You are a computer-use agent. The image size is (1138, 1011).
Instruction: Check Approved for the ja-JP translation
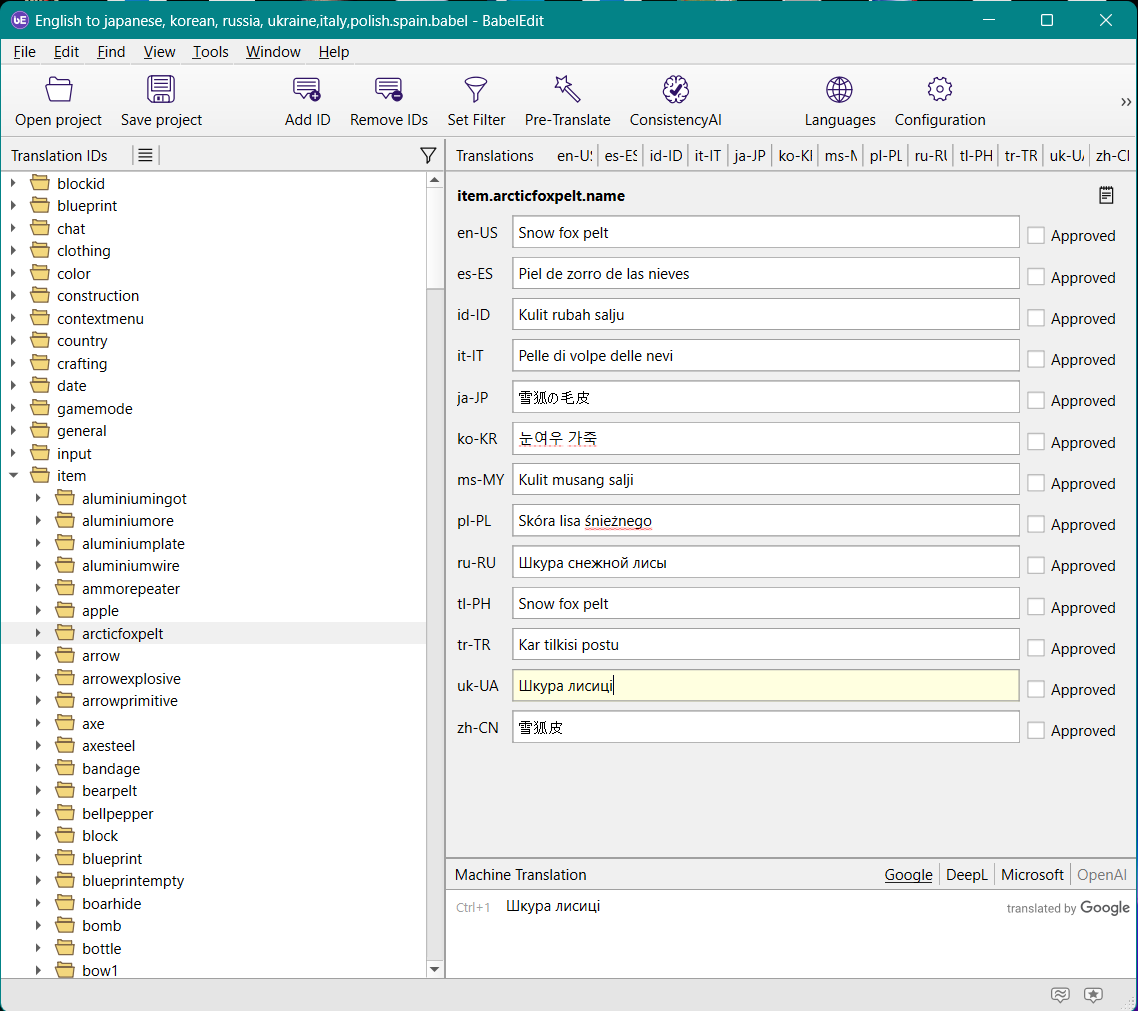click(1036, 400)
